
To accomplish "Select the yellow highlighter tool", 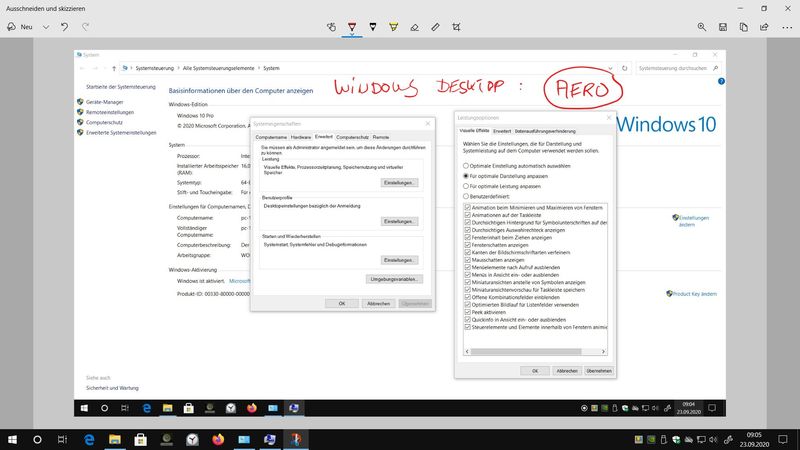I will pyautogui.click(x=393, y=27).
